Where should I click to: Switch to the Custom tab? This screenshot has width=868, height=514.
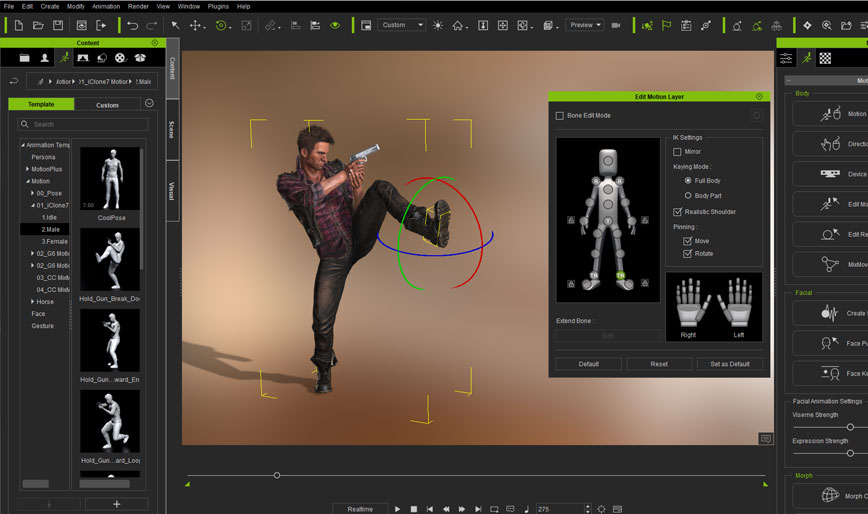click(107, 105)
